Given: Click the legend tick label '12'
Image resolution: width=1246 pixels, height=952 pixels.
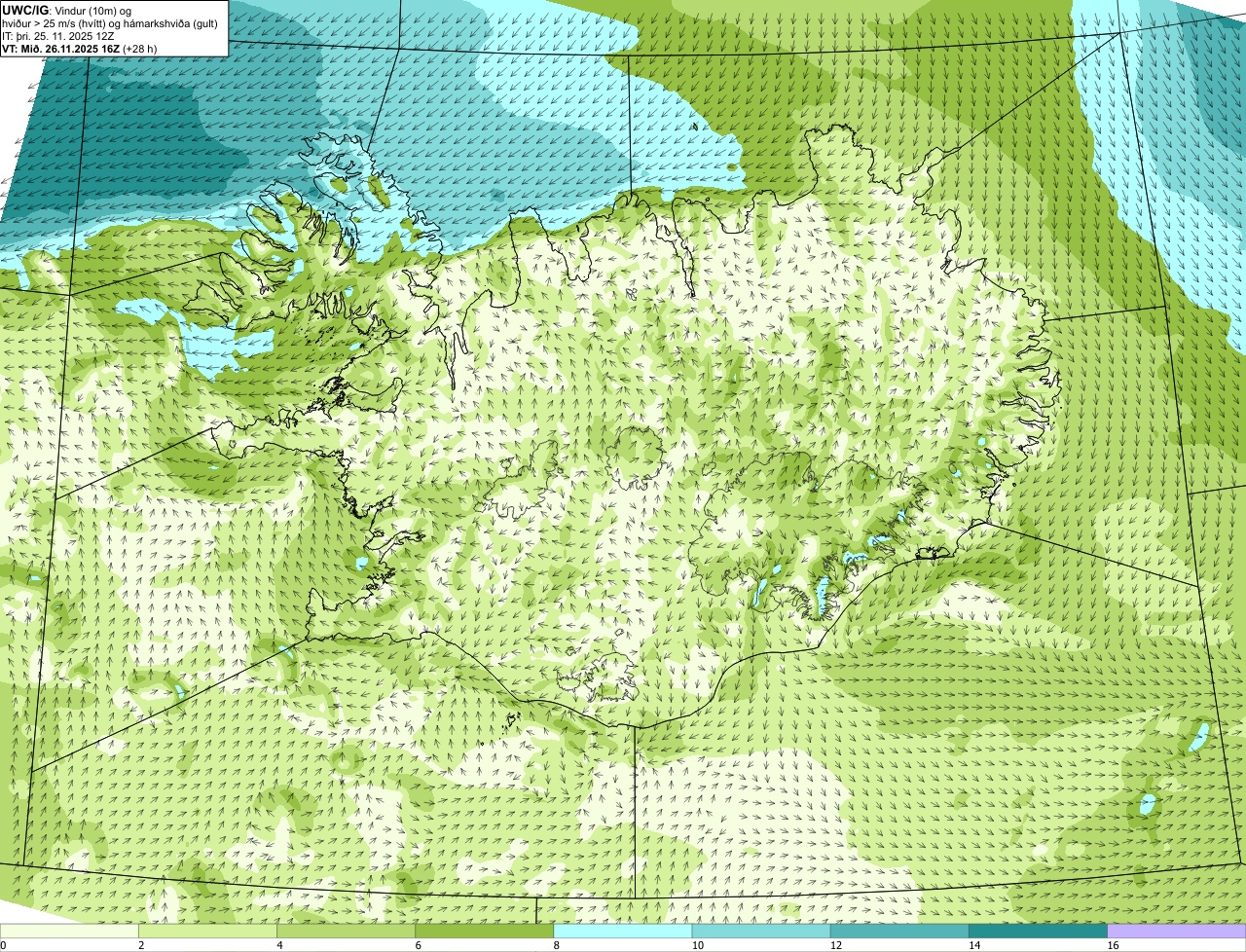Looking at the screenshot, I should pos(836,945).
